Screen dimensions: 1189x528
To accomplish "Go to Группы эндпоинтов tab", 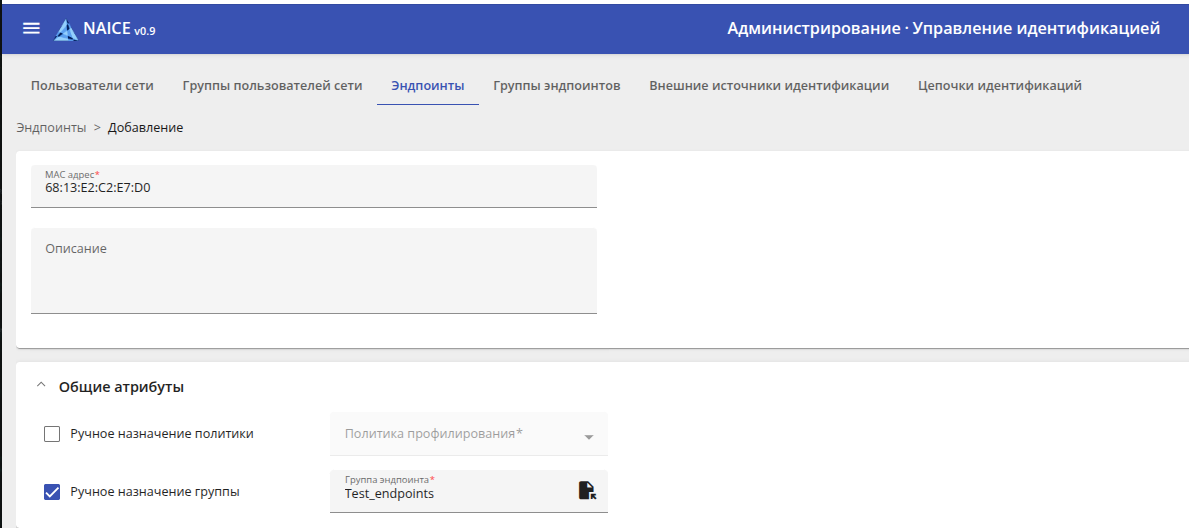I will [x=557, y=86].
